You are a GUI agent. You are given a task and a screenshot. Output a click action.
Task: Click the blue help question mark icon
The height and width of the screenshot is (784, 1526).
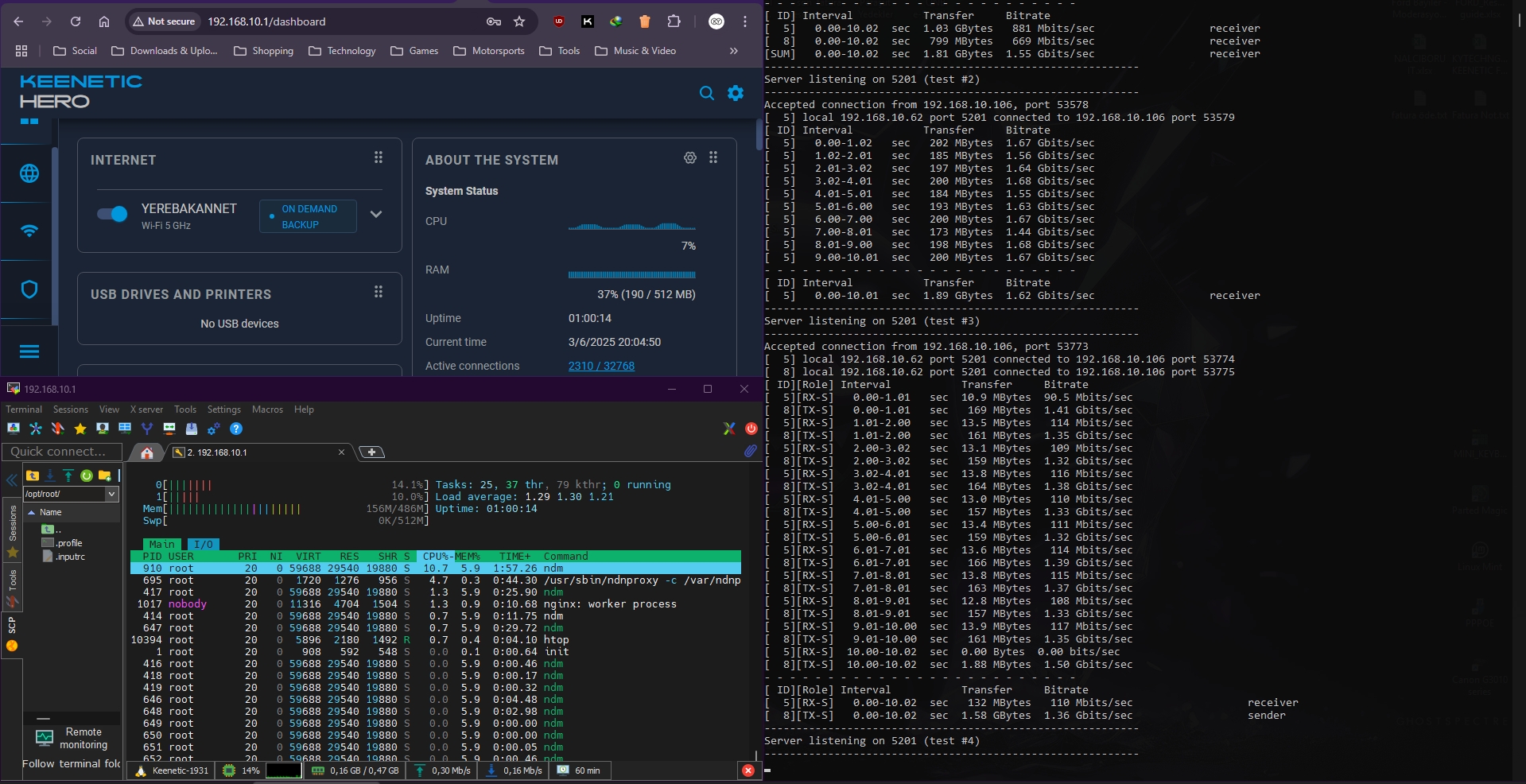(236, 429)
